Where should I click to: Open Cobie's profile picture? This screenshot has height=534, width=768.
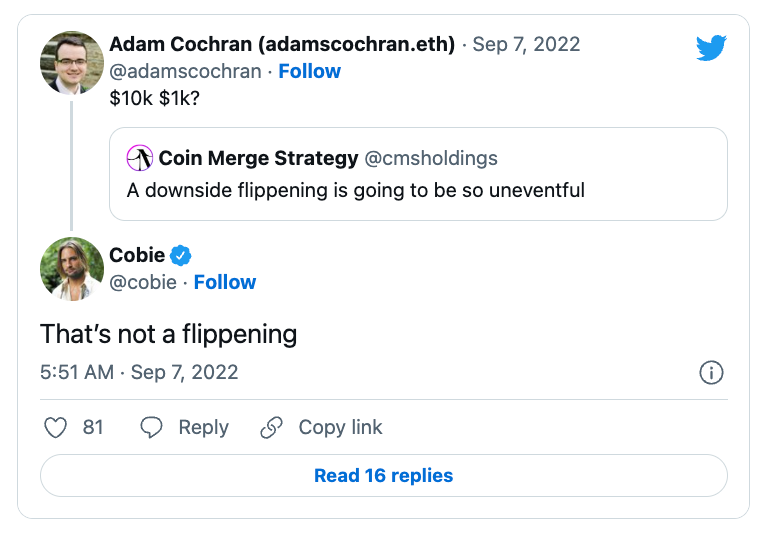[x=72, y=269]
